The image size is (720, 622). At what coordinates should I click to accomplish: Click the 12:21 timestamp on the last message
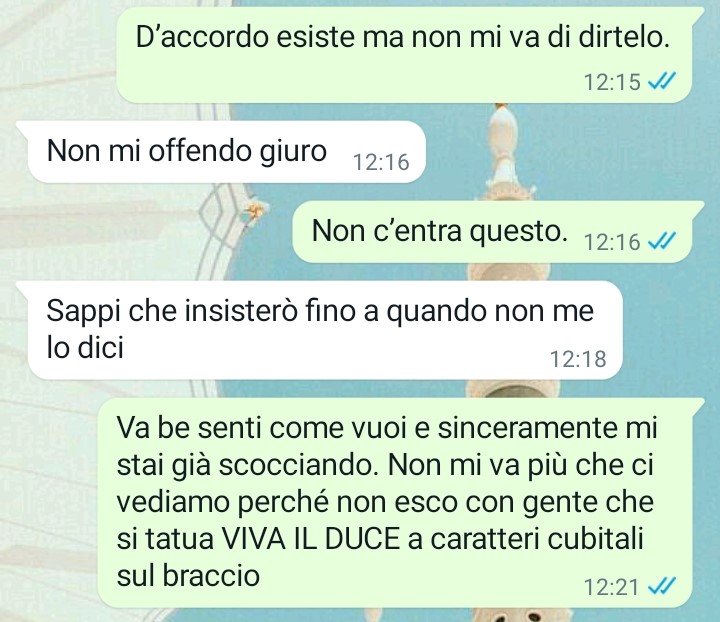pos(612,587)
